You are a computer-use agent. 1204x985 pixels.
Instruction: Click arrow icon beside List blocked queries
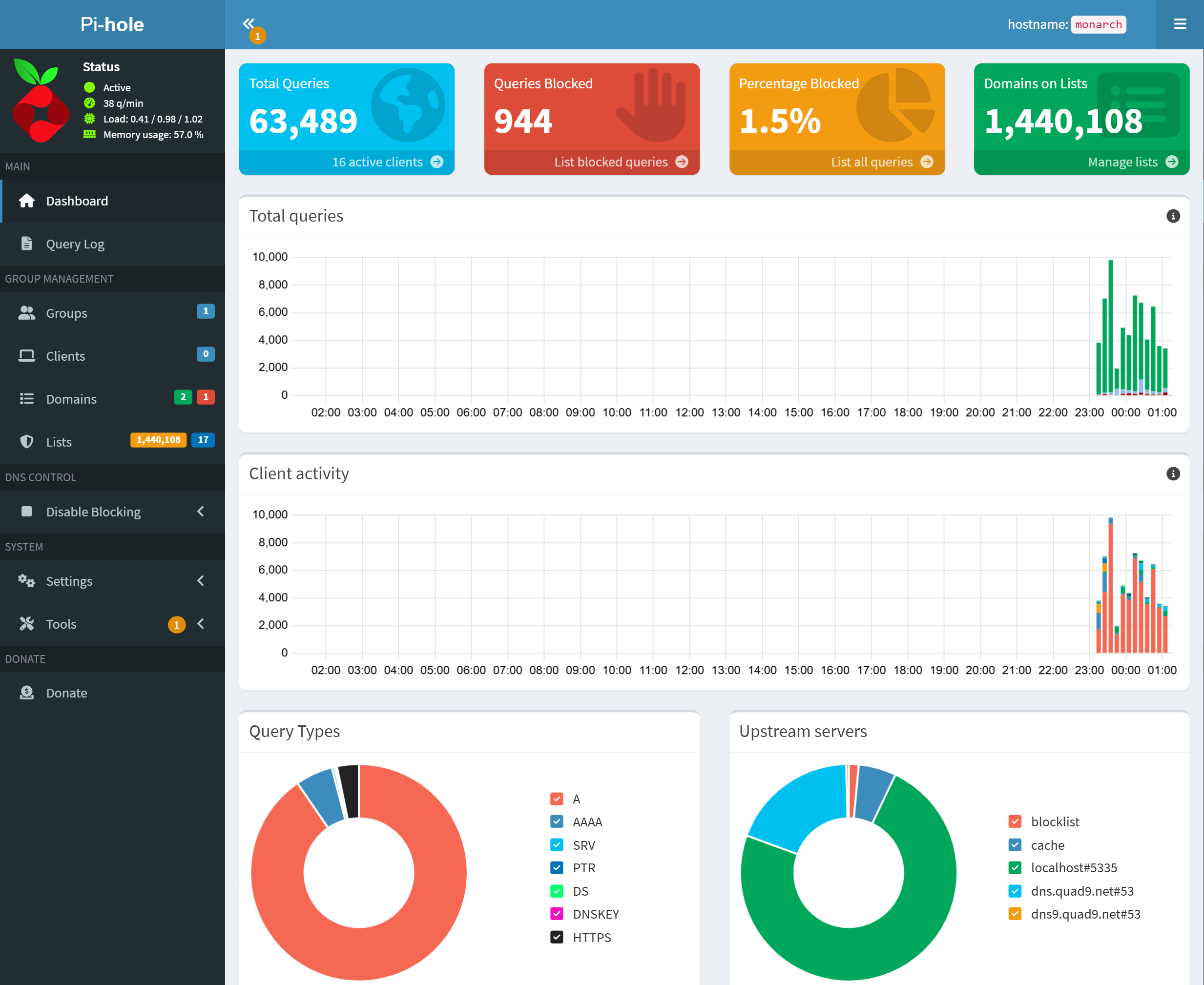pos(682,162)
